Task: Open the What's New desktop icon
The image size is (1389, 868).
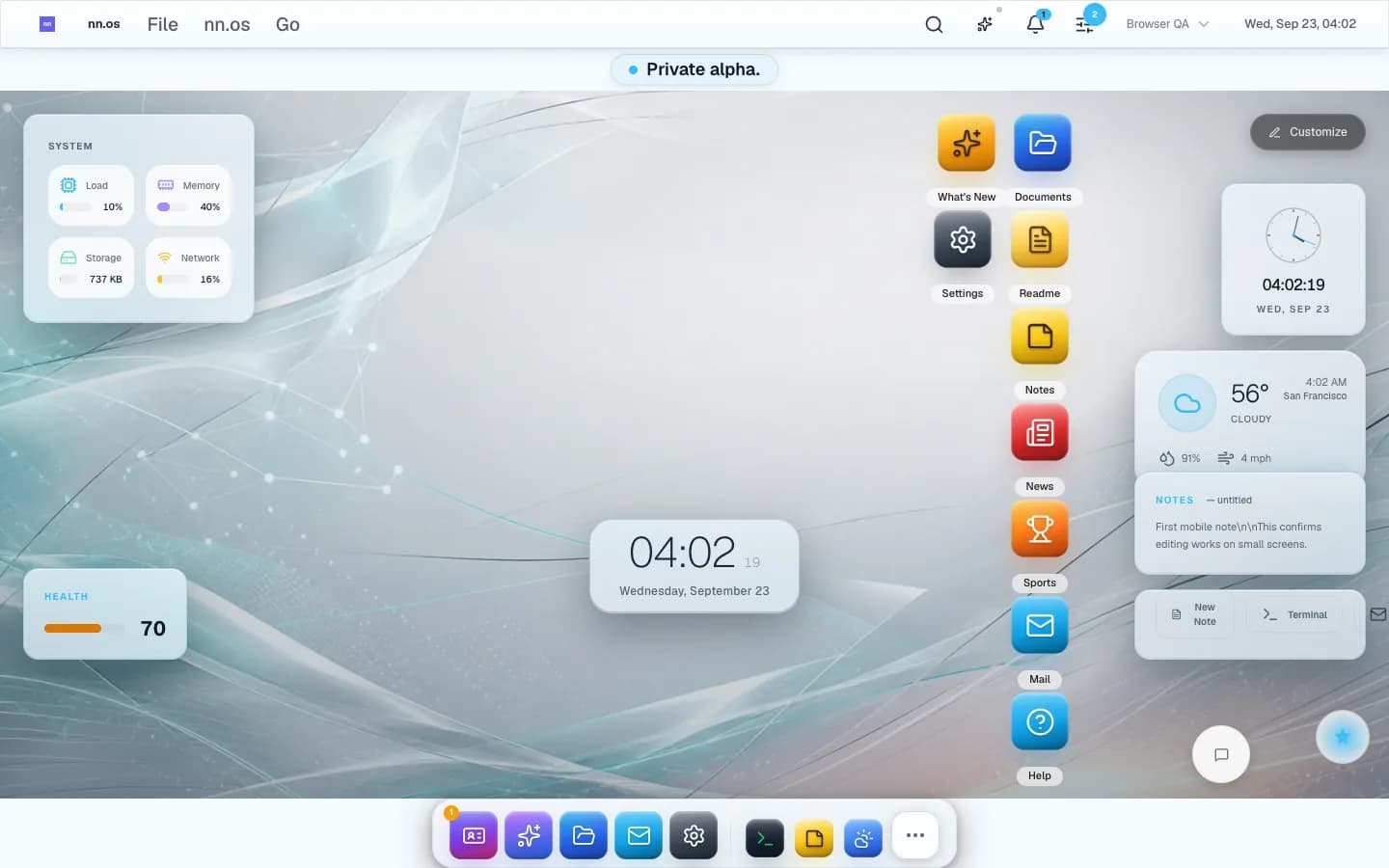Action: pos(967,144)
